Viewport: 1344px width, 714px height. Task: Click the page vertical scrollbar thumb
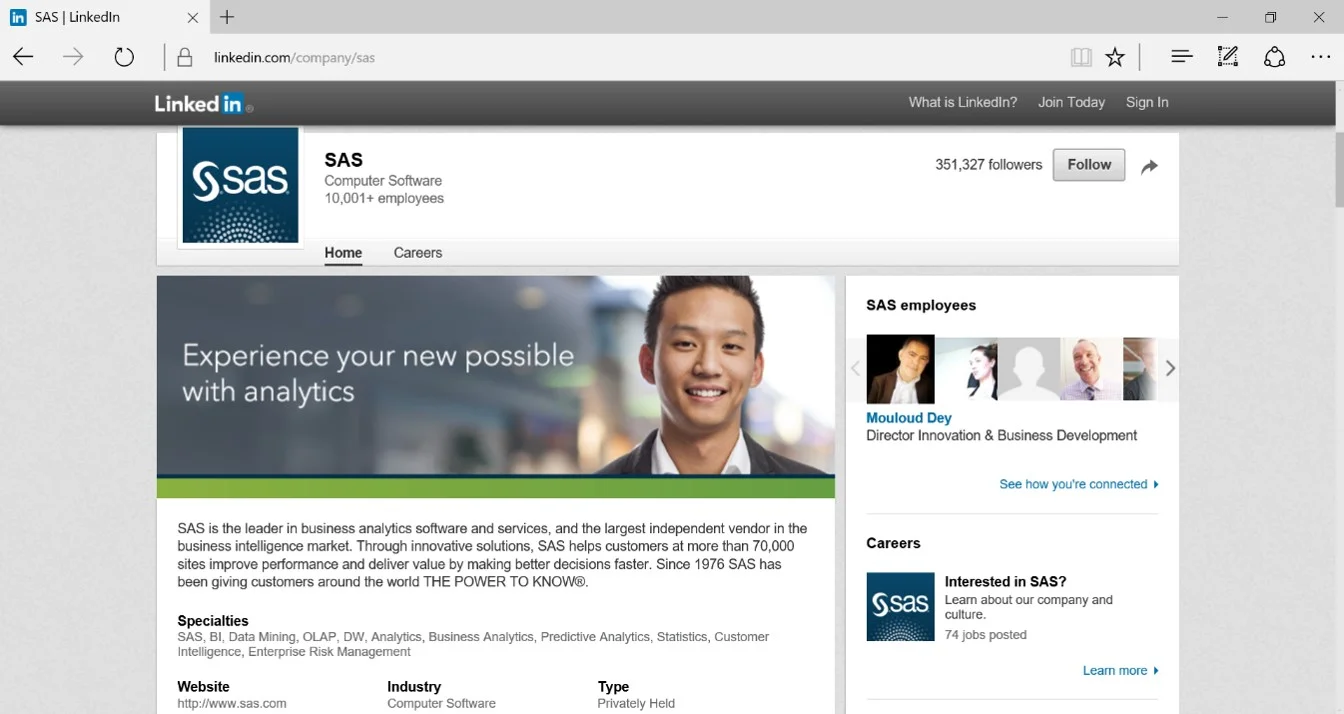click(x=1338, y=168)
